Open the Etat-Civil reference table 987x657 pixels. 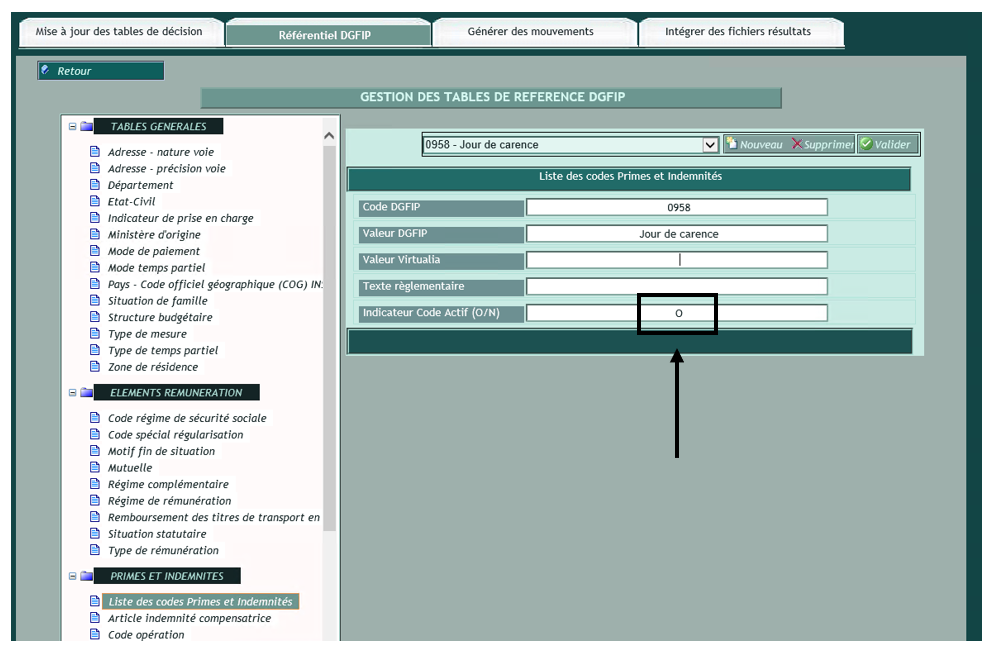(x=131, y=202)
